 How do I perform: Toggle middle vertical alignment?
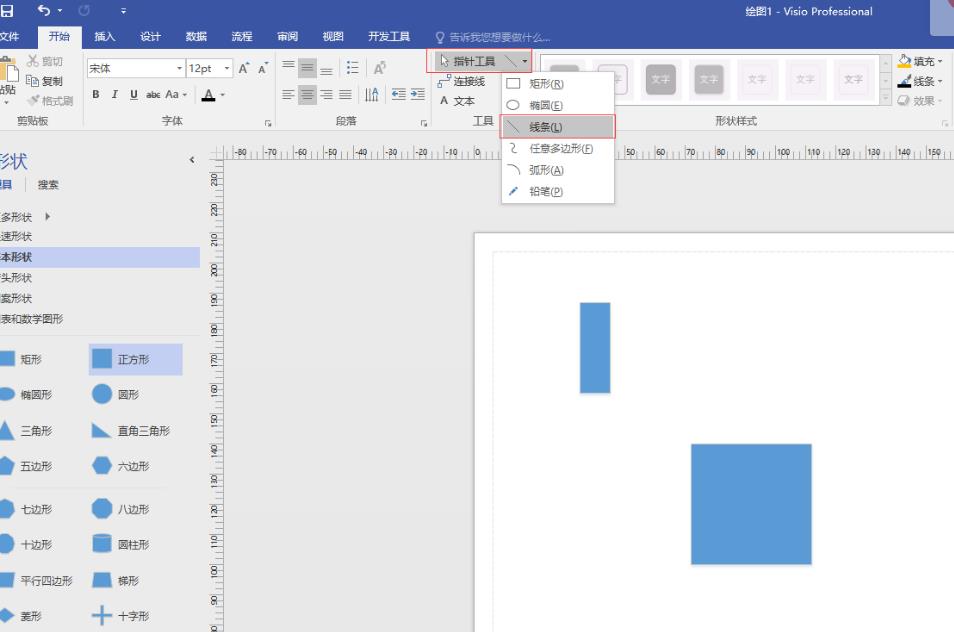point(308,68)
